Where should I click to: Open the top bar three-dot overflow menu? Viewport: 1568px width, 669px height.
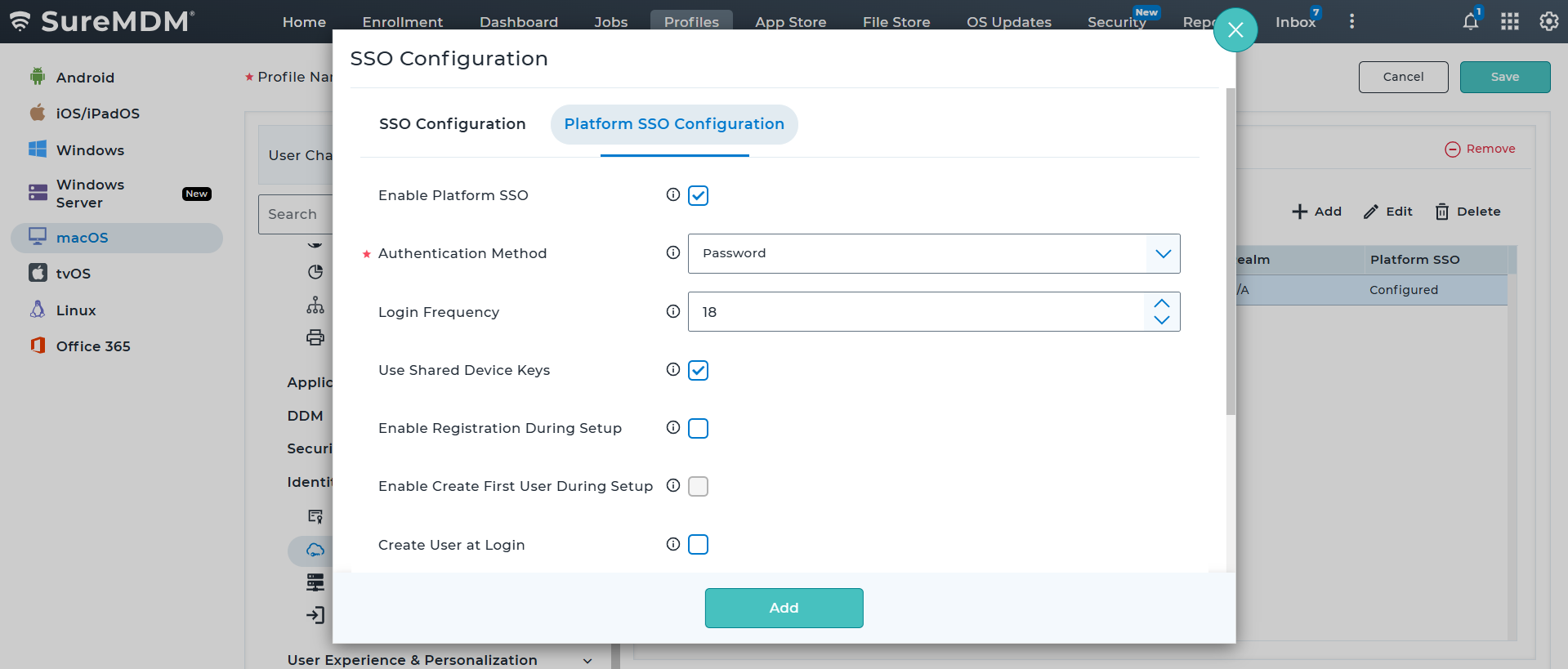pyautogui.click(x=1351, y=21)
